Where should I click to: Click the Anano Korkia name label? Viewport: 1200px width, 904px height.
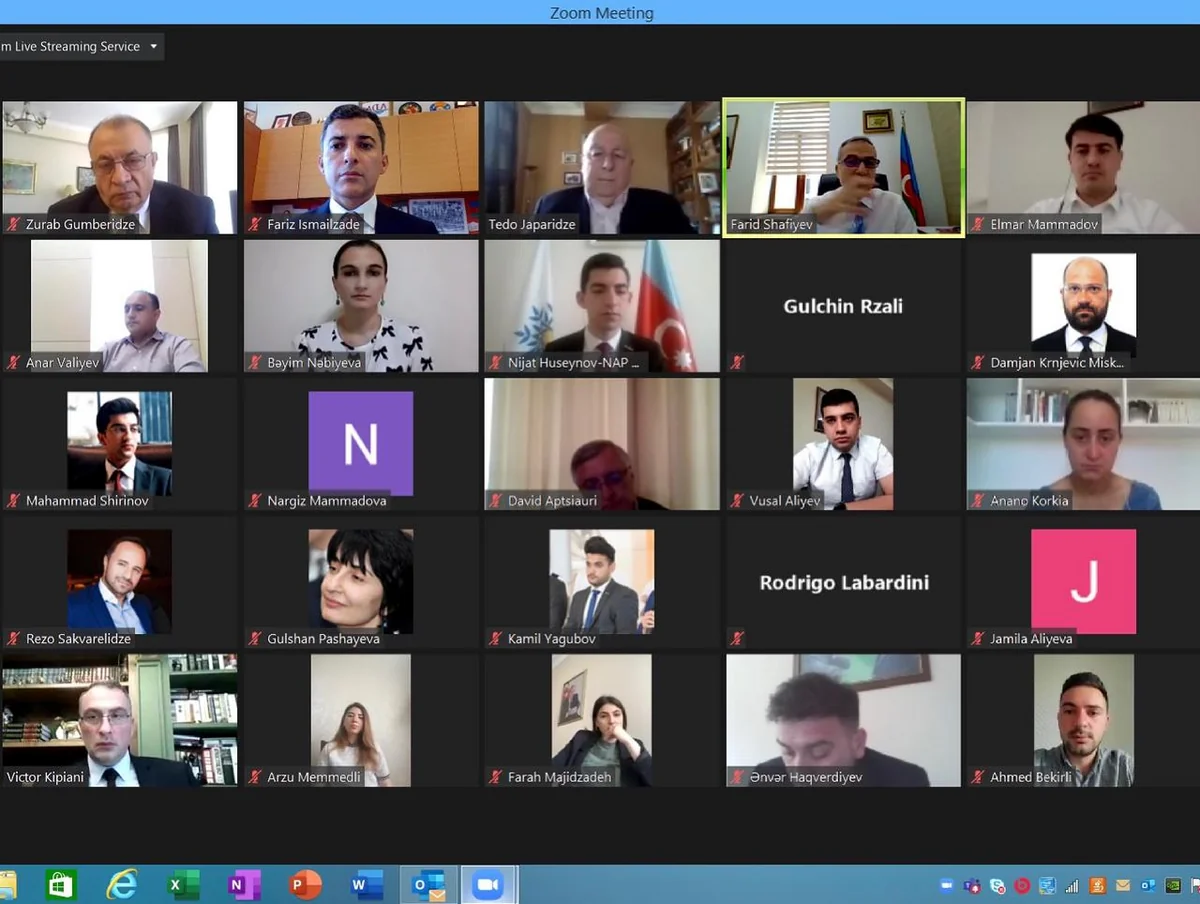(1030, 501)
